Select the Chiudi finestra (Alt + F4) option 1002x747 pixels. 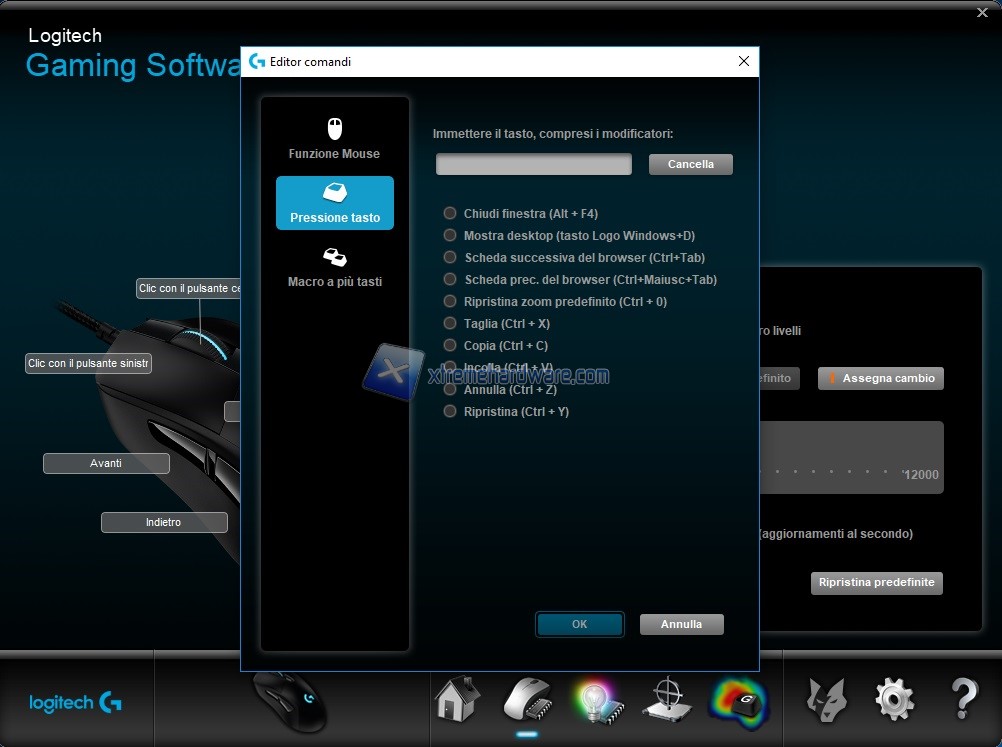(x=450, y=214)
